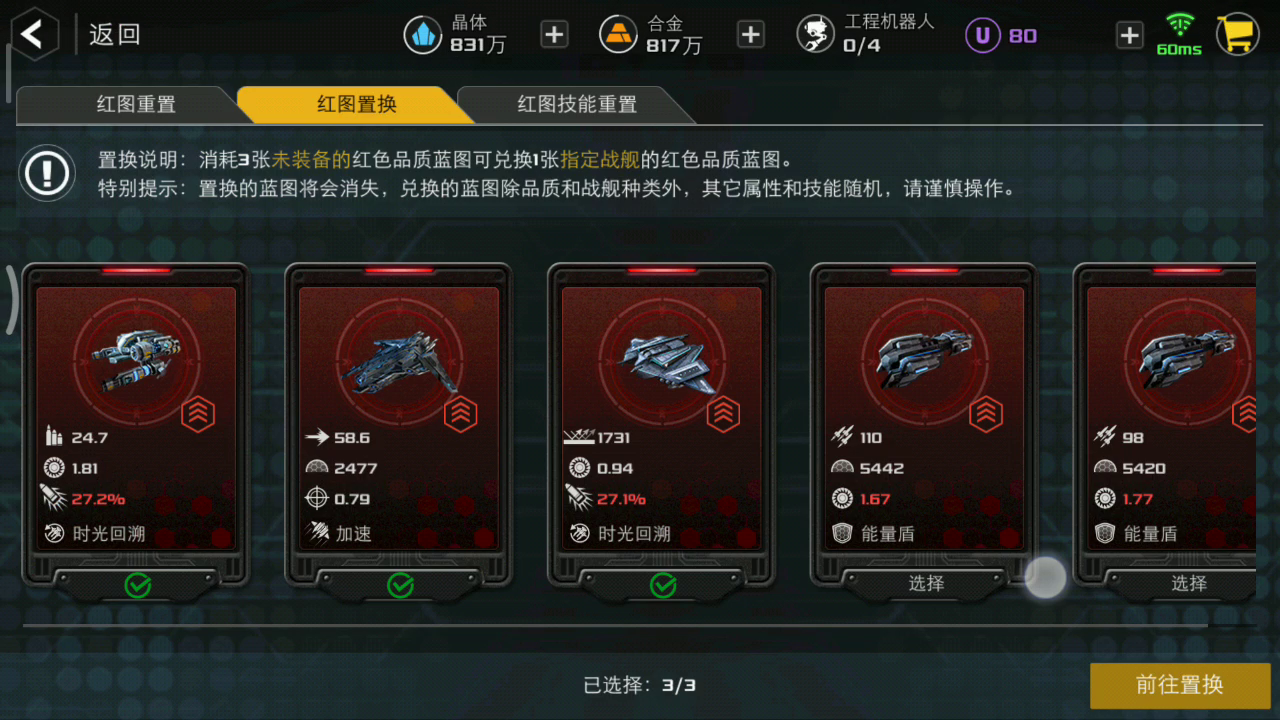Switch to the 红图重置 tab
The height and width of the screenshot is (720, 1280).
click(x=136, y=104)
